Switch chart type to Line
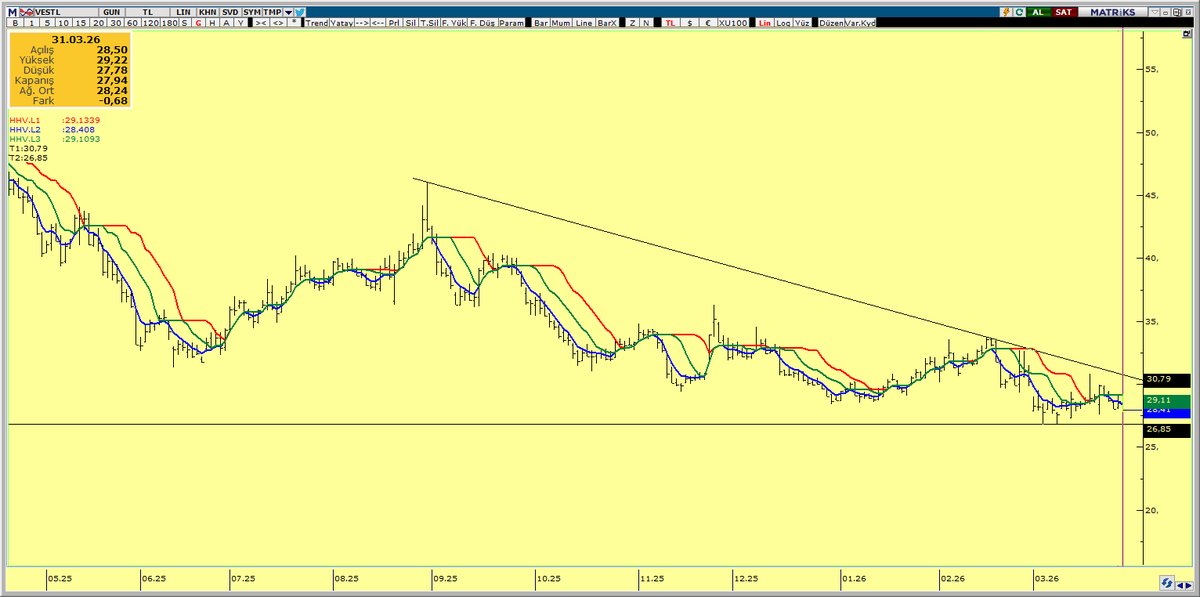Viewport: 1200px width, 597px height. (x=585, y=22)
